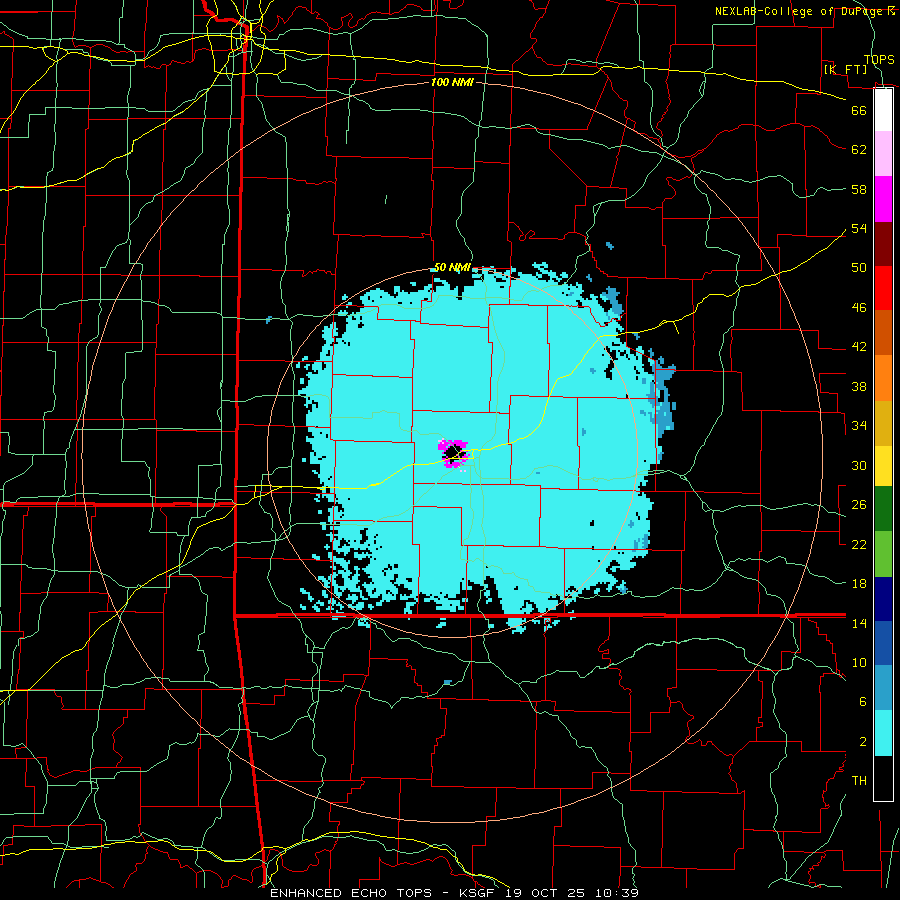Click the legend value 50
The height and width of the screenshot is (900, 900).
coord(859,268)
